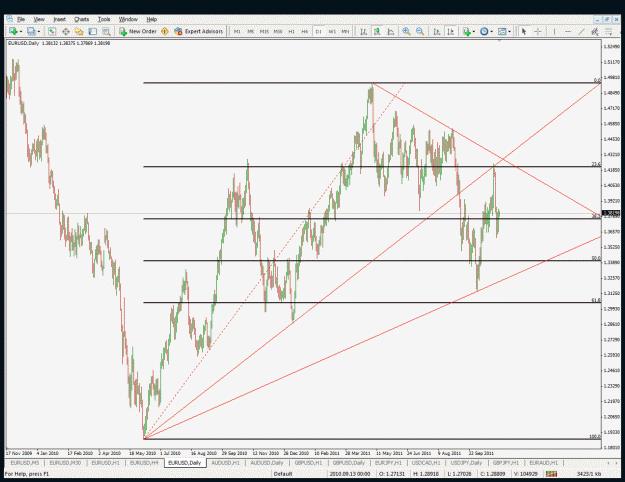Select the Vertical Line drawing tool

tap(554, 31)
